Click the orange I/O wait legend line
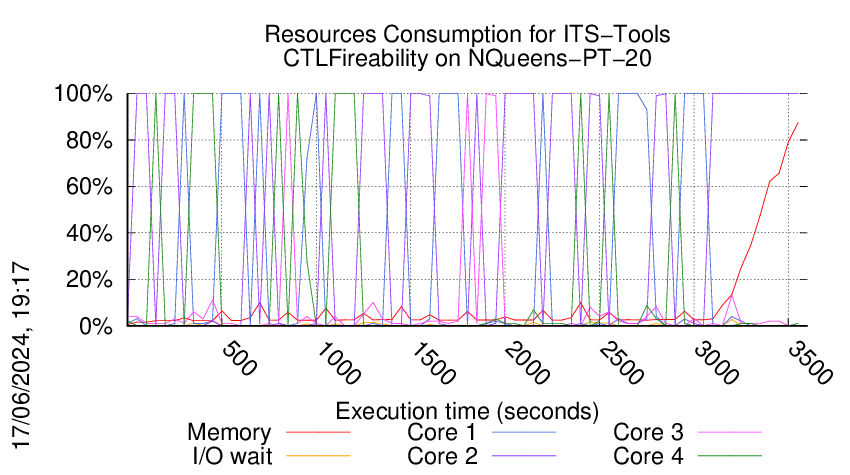Screen dimensions: 850x475 pyautogui.click(x=318, y=456)
